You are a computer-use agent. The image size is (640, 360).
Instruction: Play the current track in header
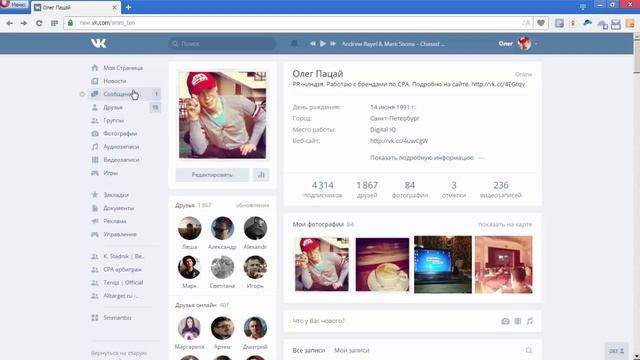point(322,44)
